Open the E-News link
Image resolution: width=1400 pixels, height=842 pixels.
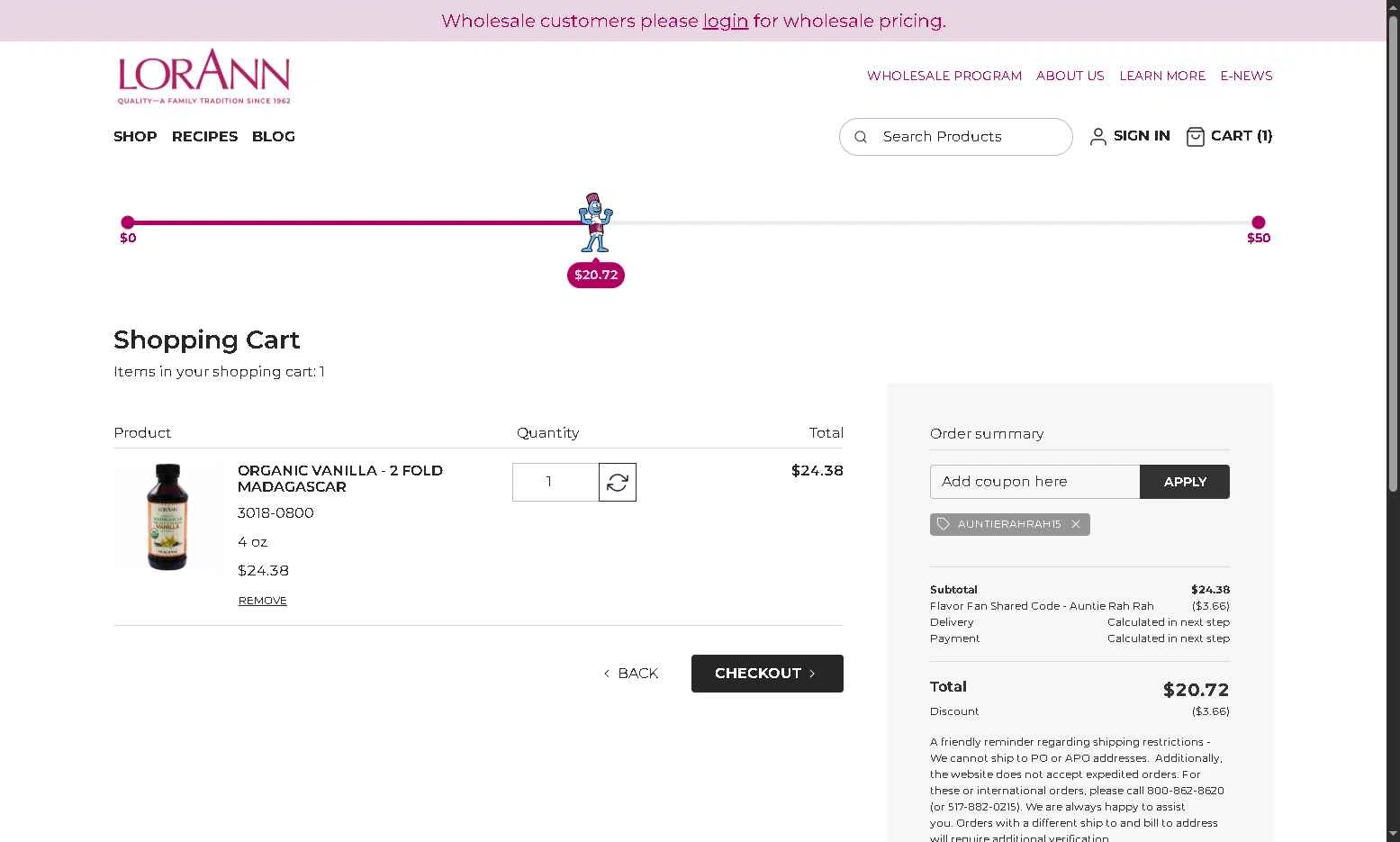pos(1246,76)
